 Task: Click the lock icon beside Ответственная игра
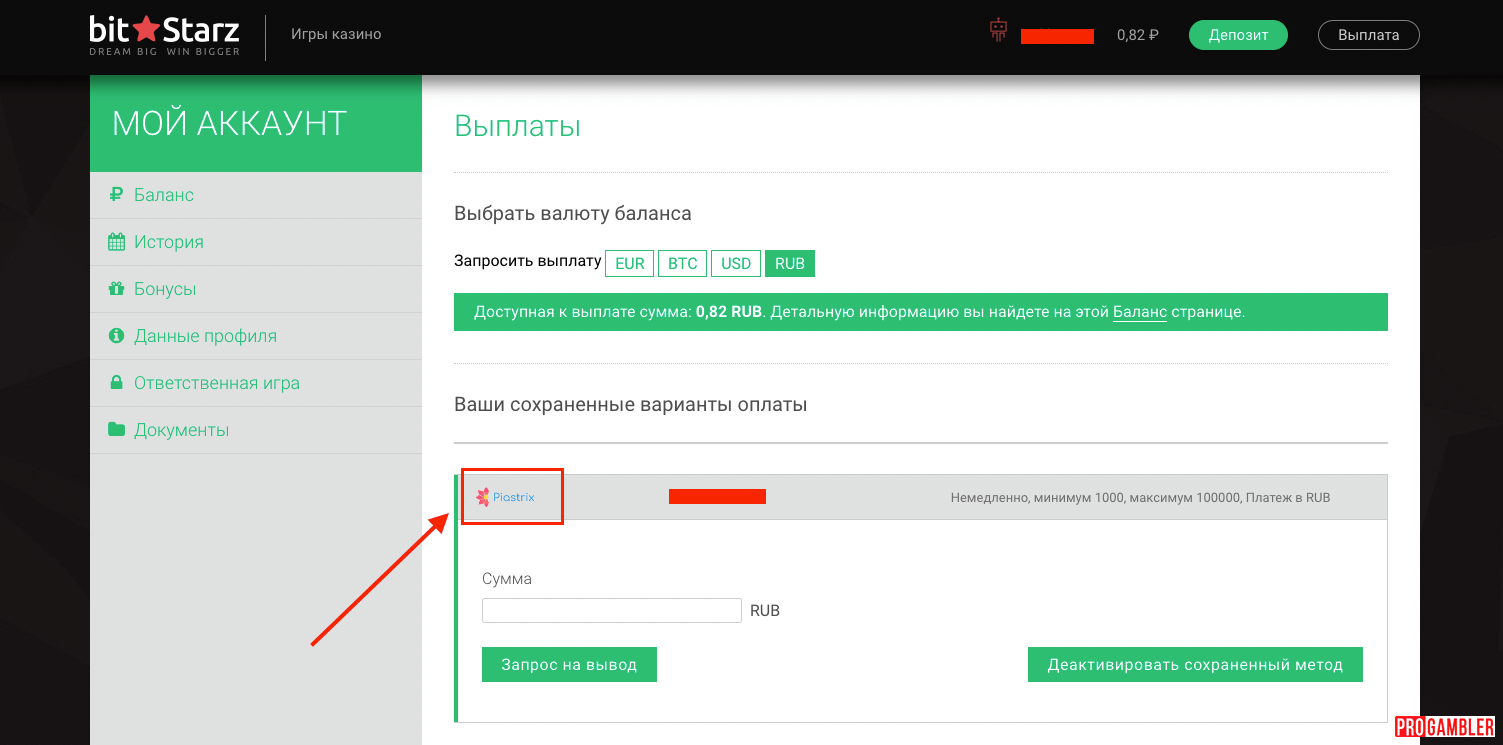click(116, 383)
